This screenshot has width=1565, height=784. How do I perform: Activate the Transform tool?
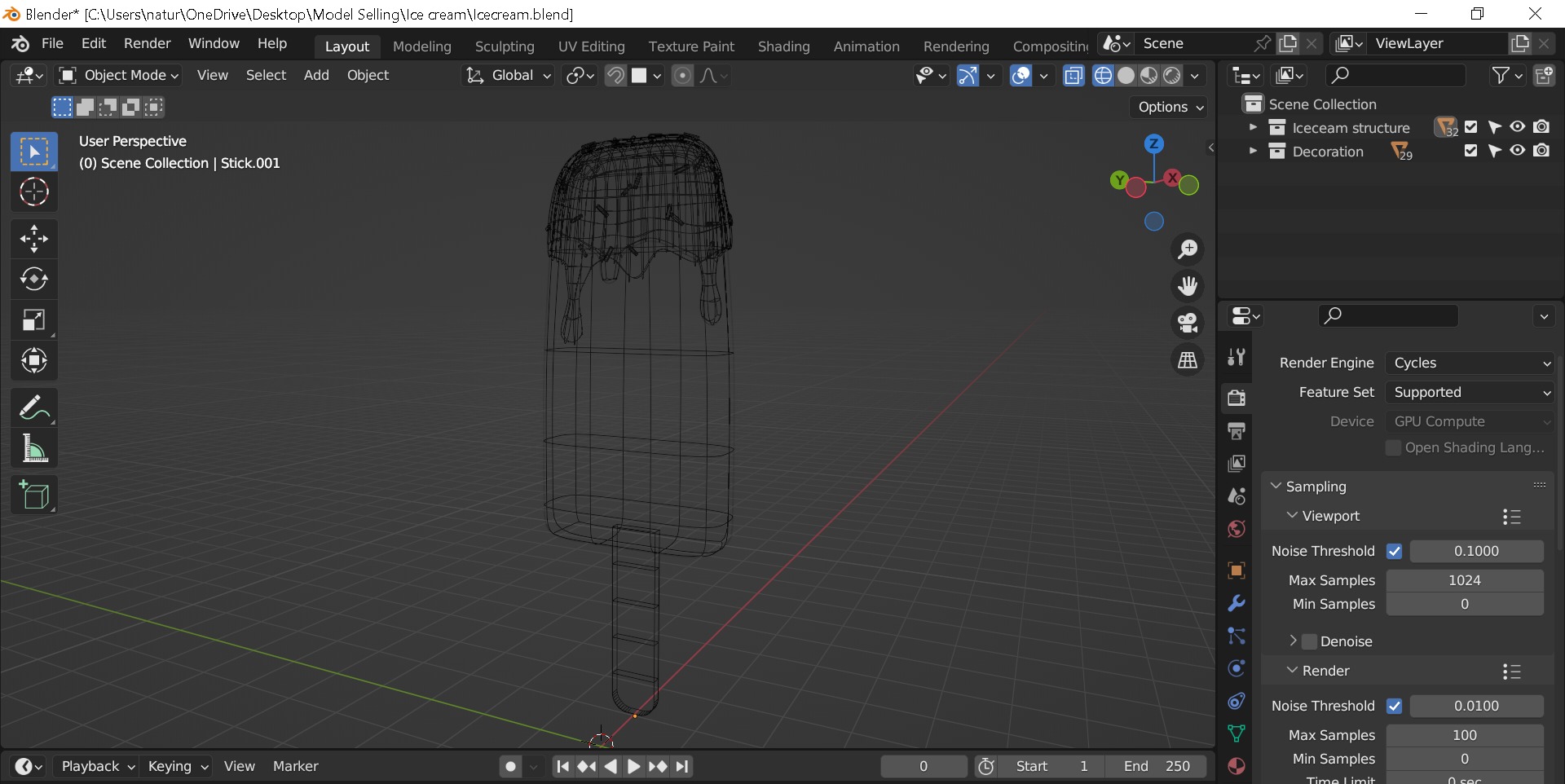point(33,361)
